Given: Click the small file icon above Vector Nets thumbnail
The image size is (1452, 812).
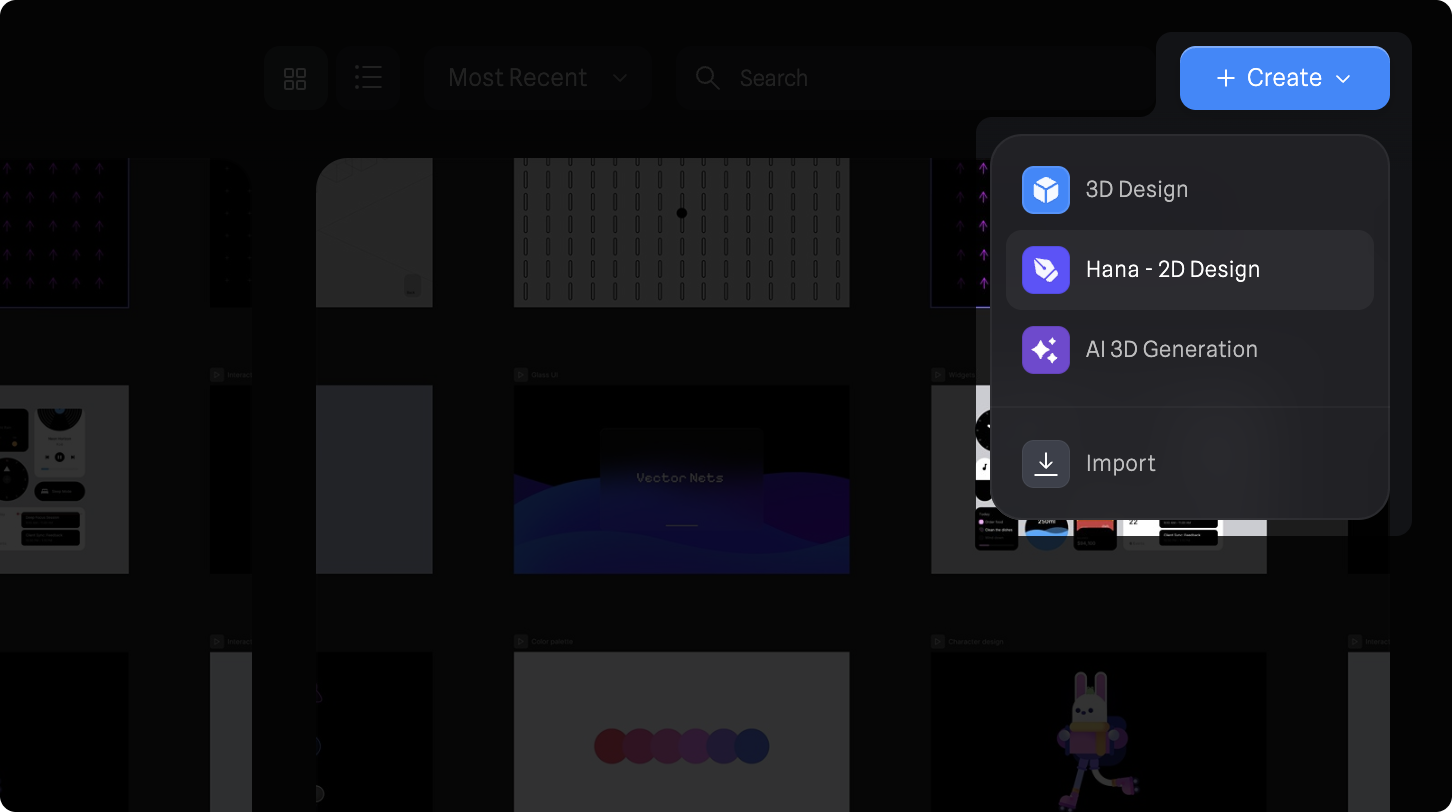Looking at the screenshot, I should point(520,375).
